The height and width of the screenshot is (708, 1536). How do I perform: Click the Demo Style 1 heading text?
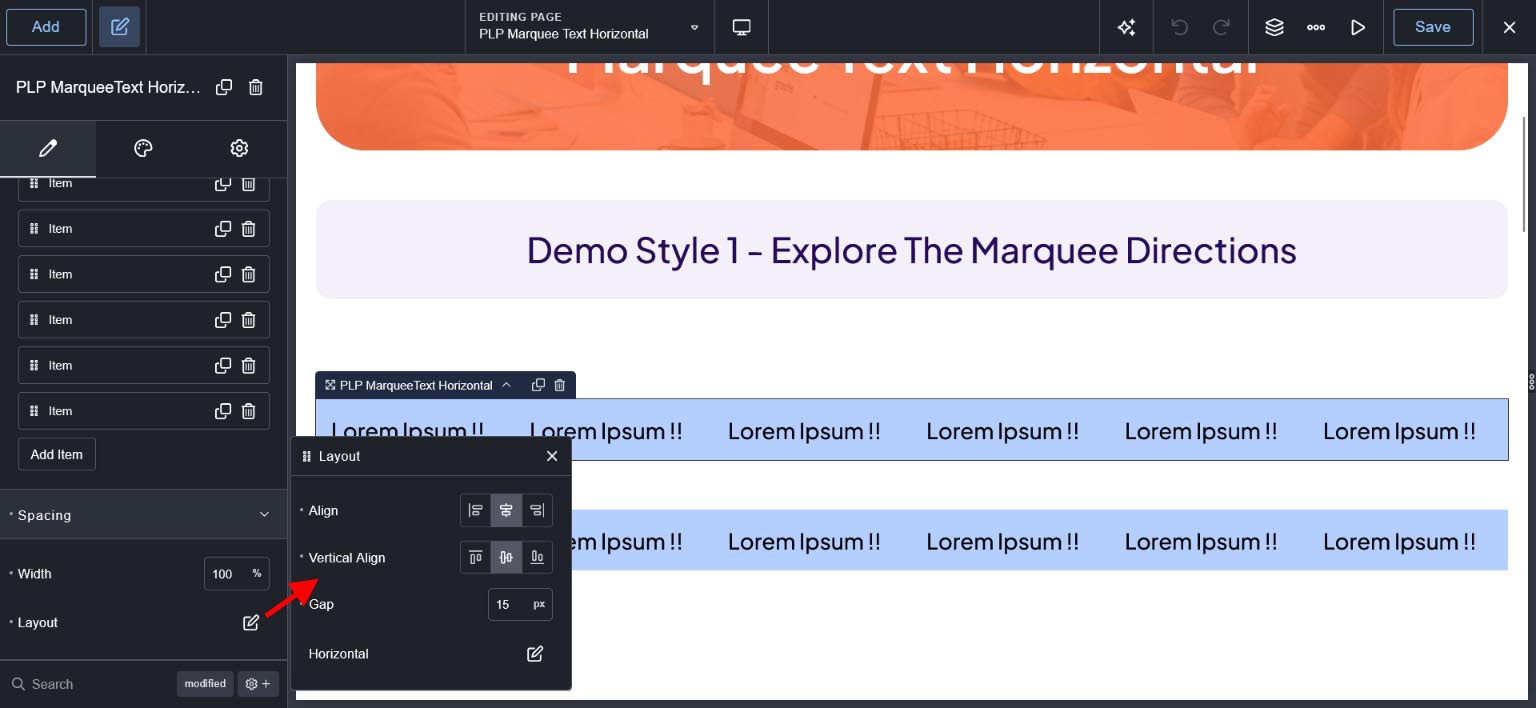click(911, 249)
